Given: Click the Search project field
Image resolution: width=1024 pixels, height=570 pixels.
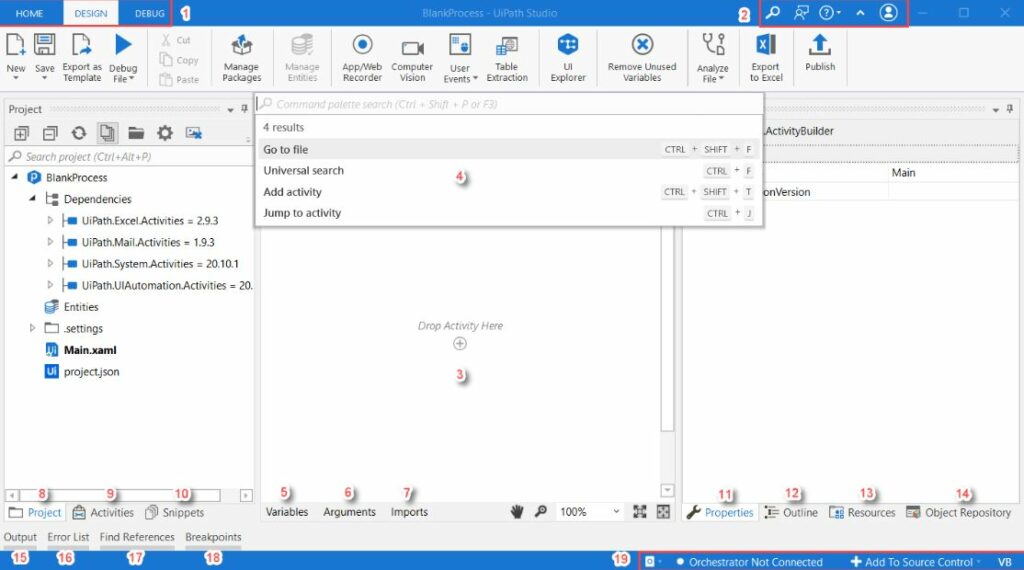Looking at the screenshot, I should coord(129,157).
